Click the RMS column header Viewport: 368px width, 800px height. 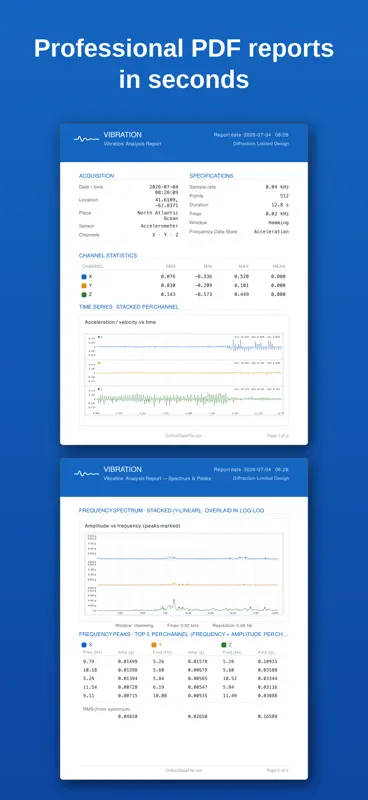(x=171, y=266)
